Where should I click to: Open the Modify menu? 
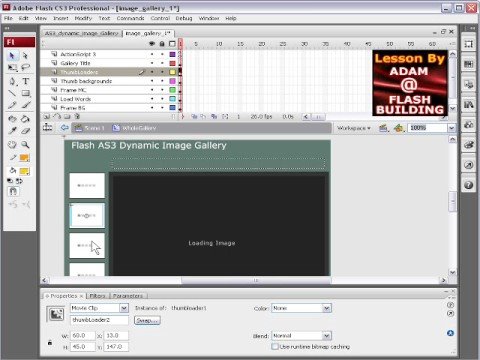tap(83, 18)
